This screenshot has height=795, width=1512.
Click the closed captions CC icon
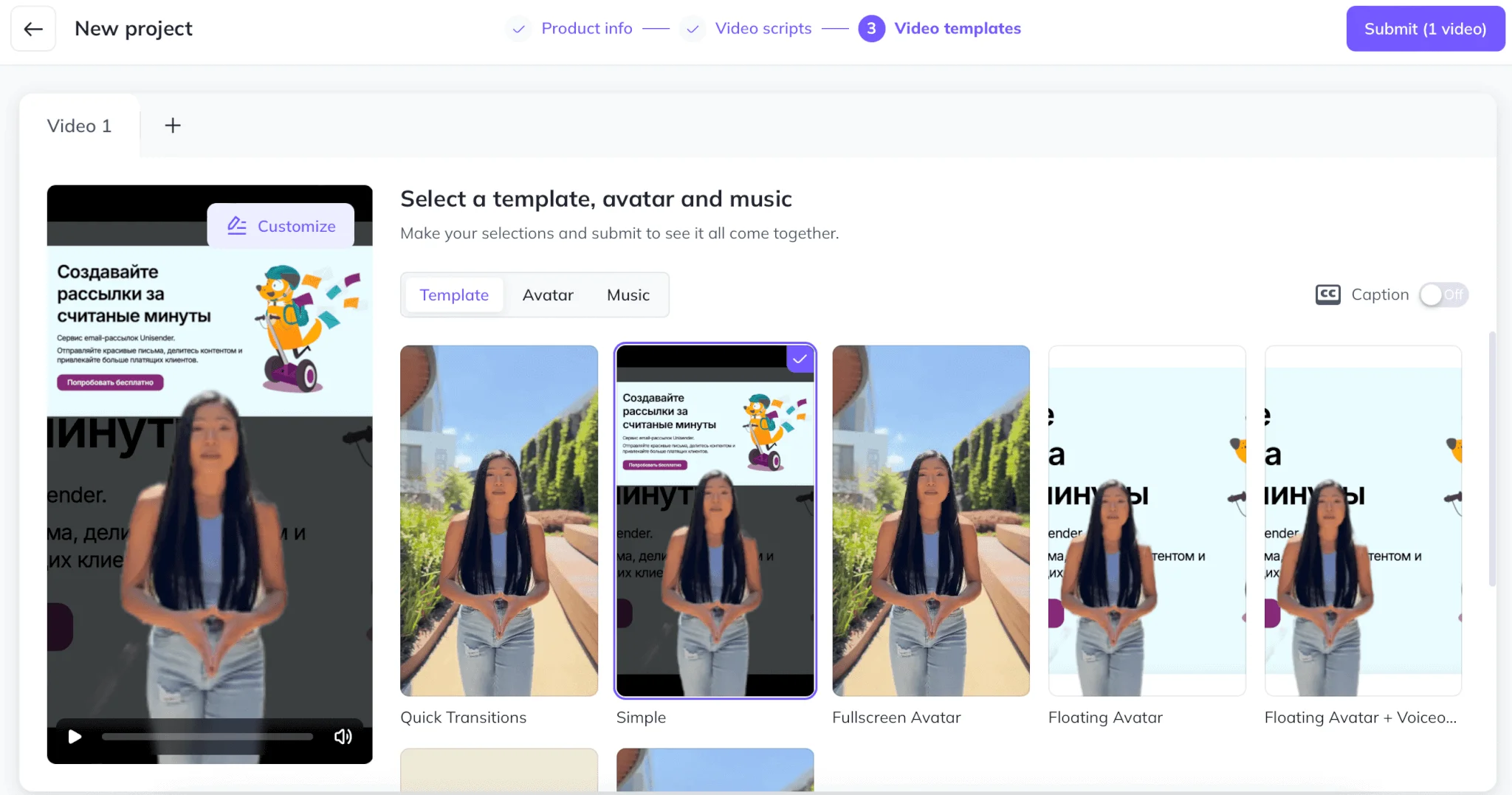pyautogui.click(x=1327, y=295)
